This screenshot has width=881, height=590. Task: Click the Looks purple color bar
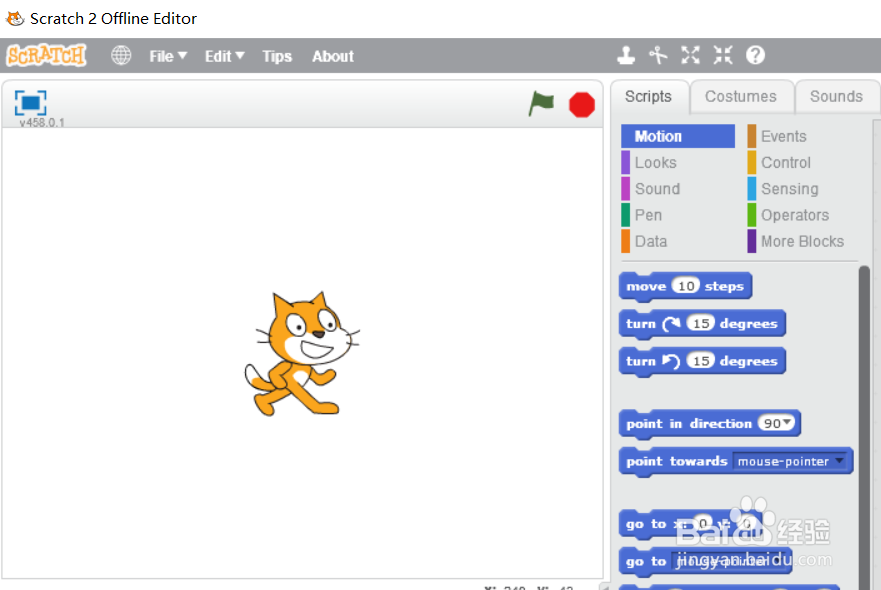coord(625,163)
